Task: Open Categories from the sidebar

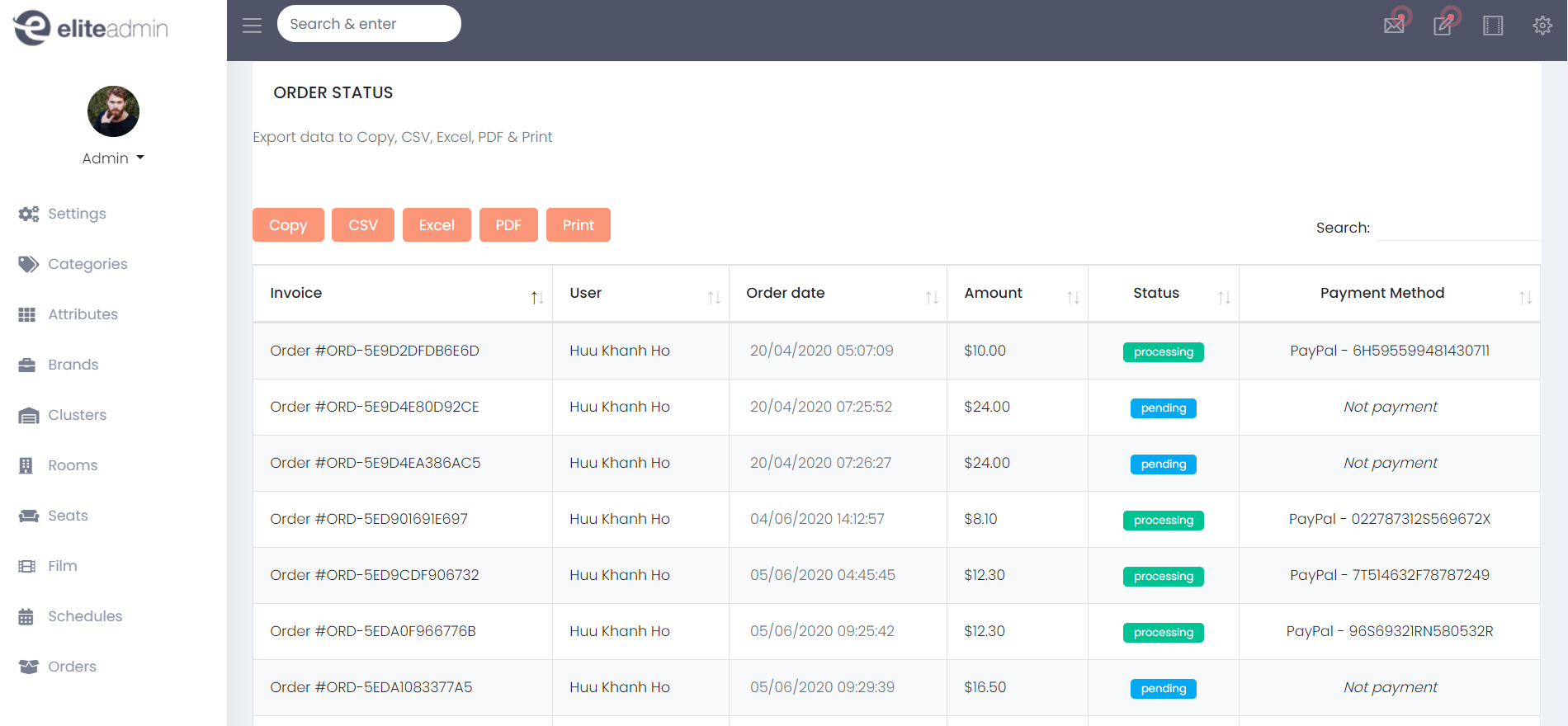Action: [x=87, y=264]
